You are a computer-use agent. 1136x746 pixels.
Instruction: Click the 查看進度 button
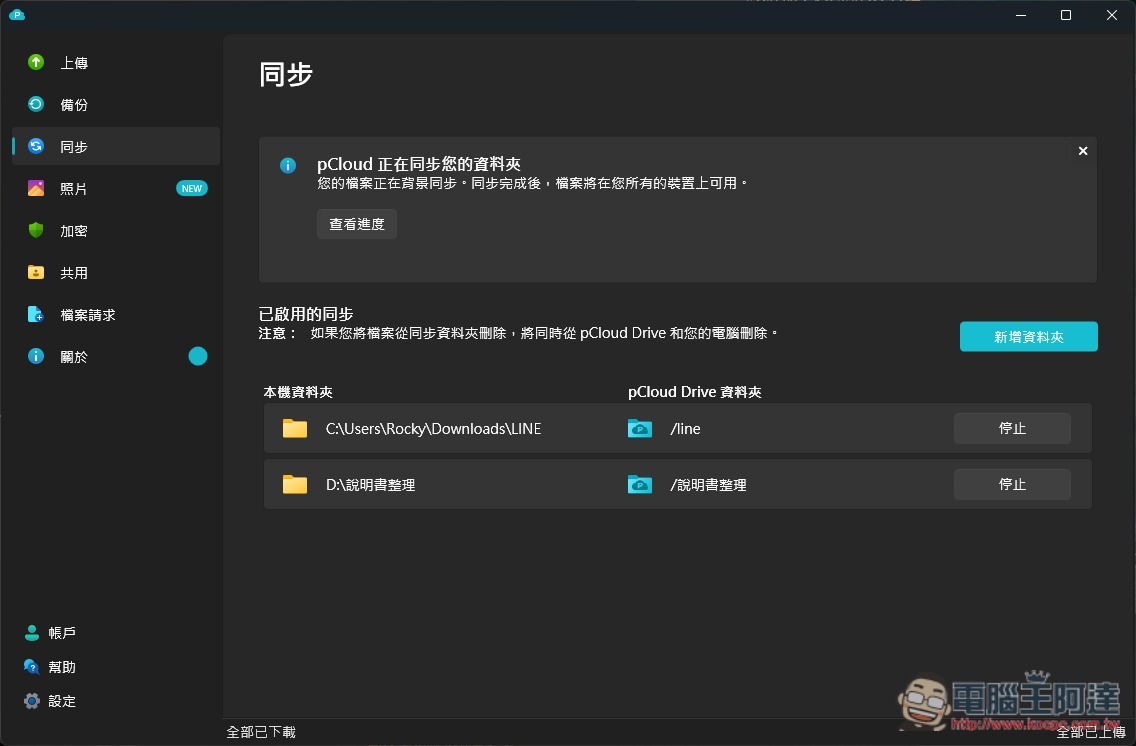[x=356, y=224]
